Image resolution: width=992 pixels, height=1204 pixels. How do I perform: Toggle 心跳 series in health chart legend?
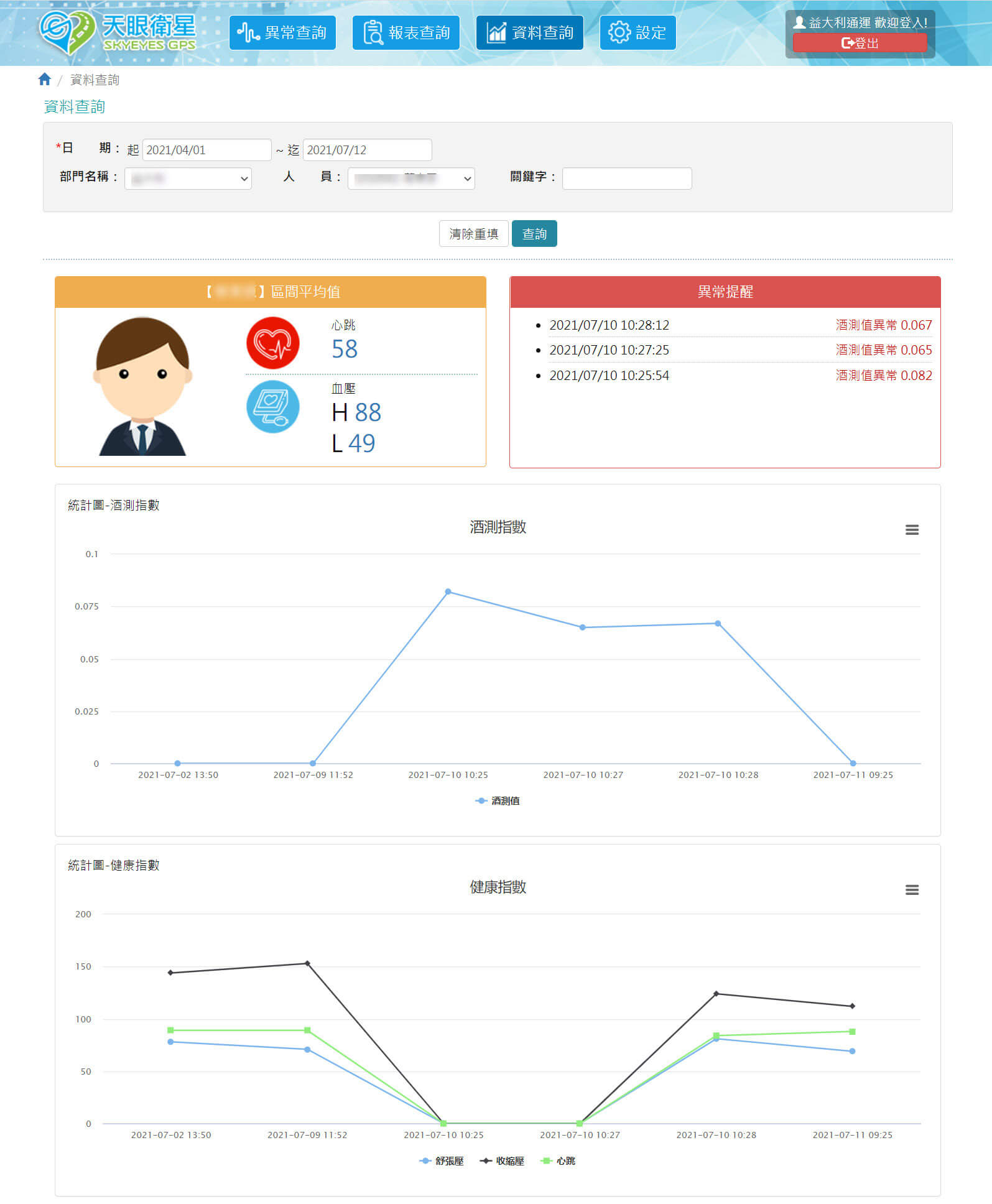(559, 1161)
